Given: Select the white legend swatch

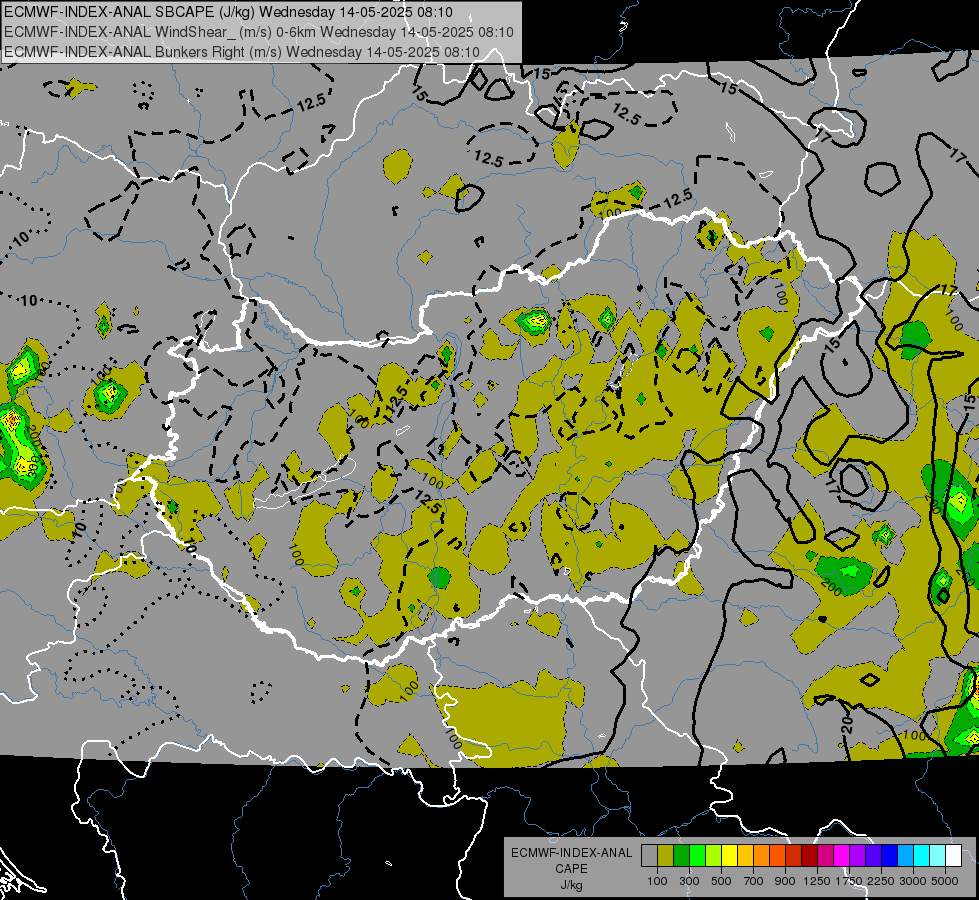Looking at the screenshot, I should (954, 855).
